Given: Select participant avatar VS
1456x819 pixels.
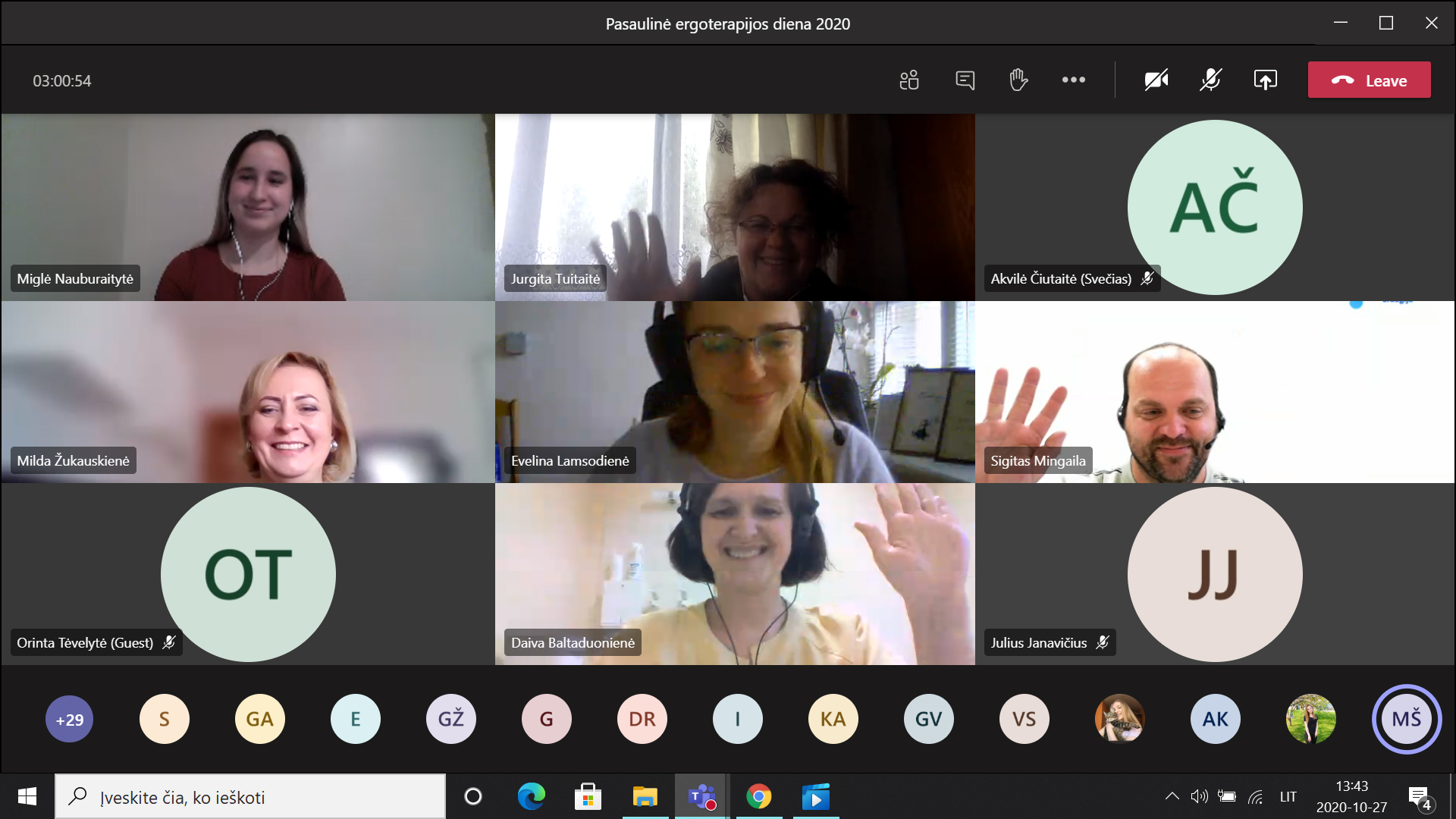Looking at the screenshot, I should [x=1025, y=719].
